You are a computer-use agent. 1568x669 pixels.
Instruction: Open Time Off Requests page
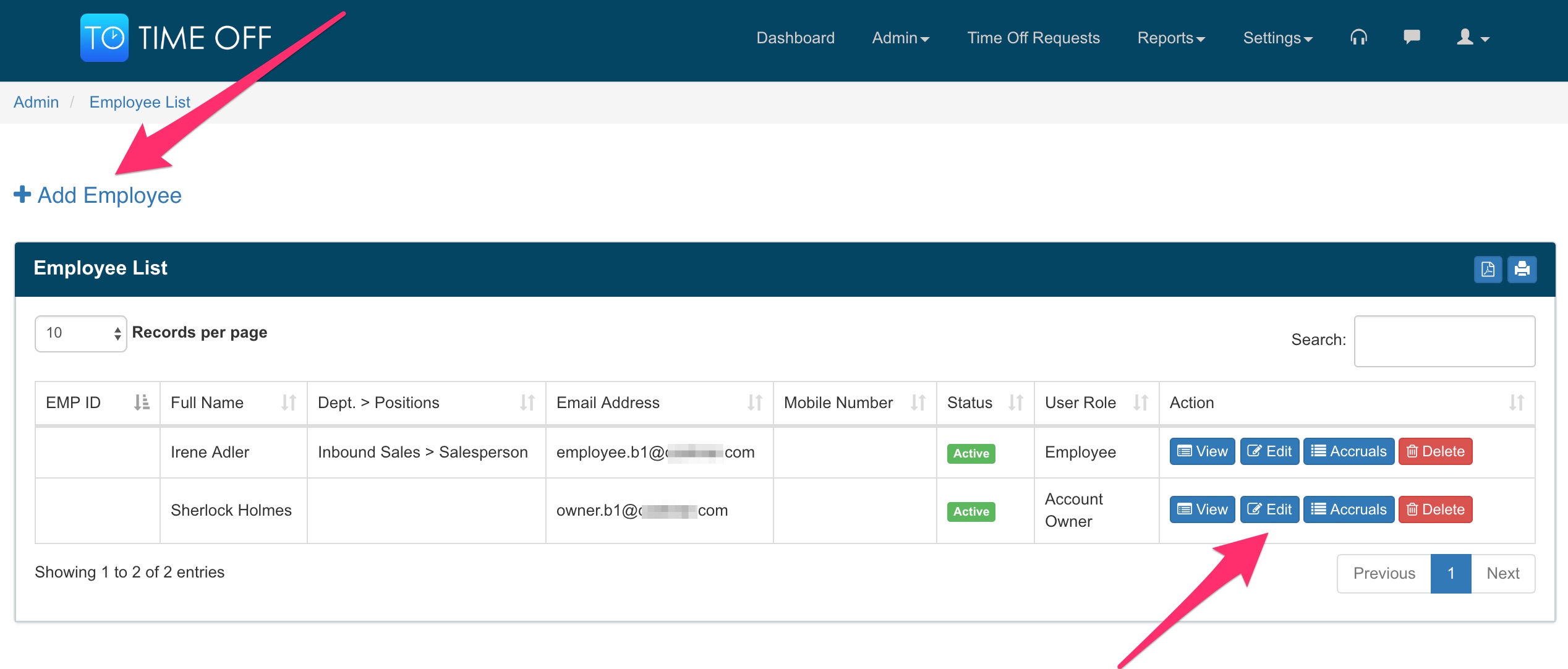[x=1033, y=38]
